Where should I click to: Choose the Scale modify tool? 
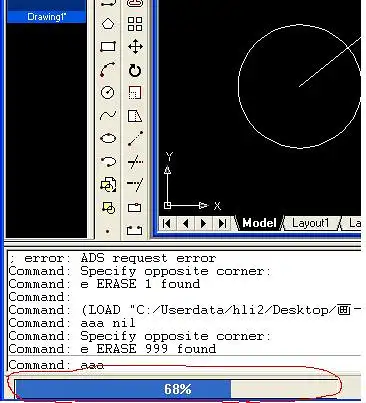coord(135,93)
